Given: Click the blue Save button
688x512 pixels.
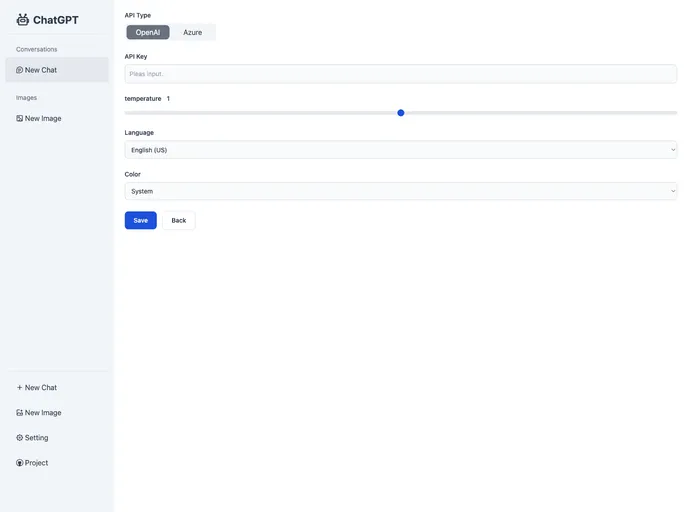Looking at the screenshot, I should tap(140, 220).
